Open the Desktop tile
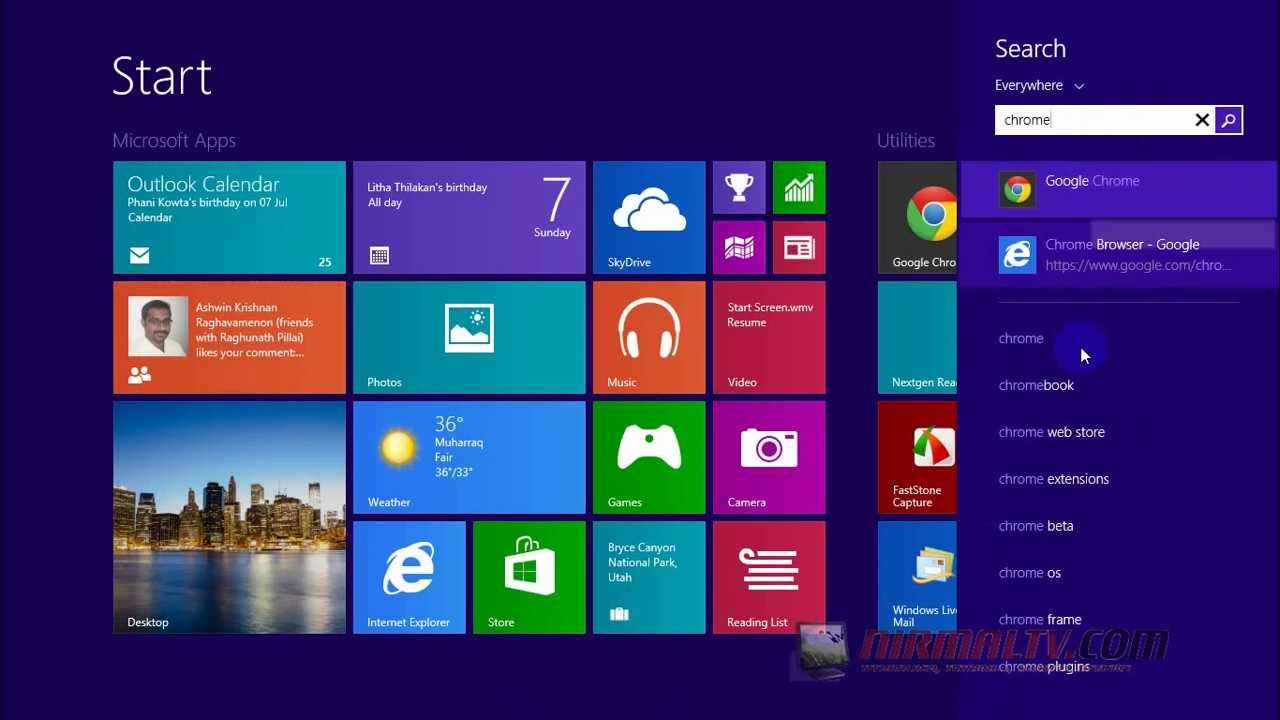 pos(229,517)
